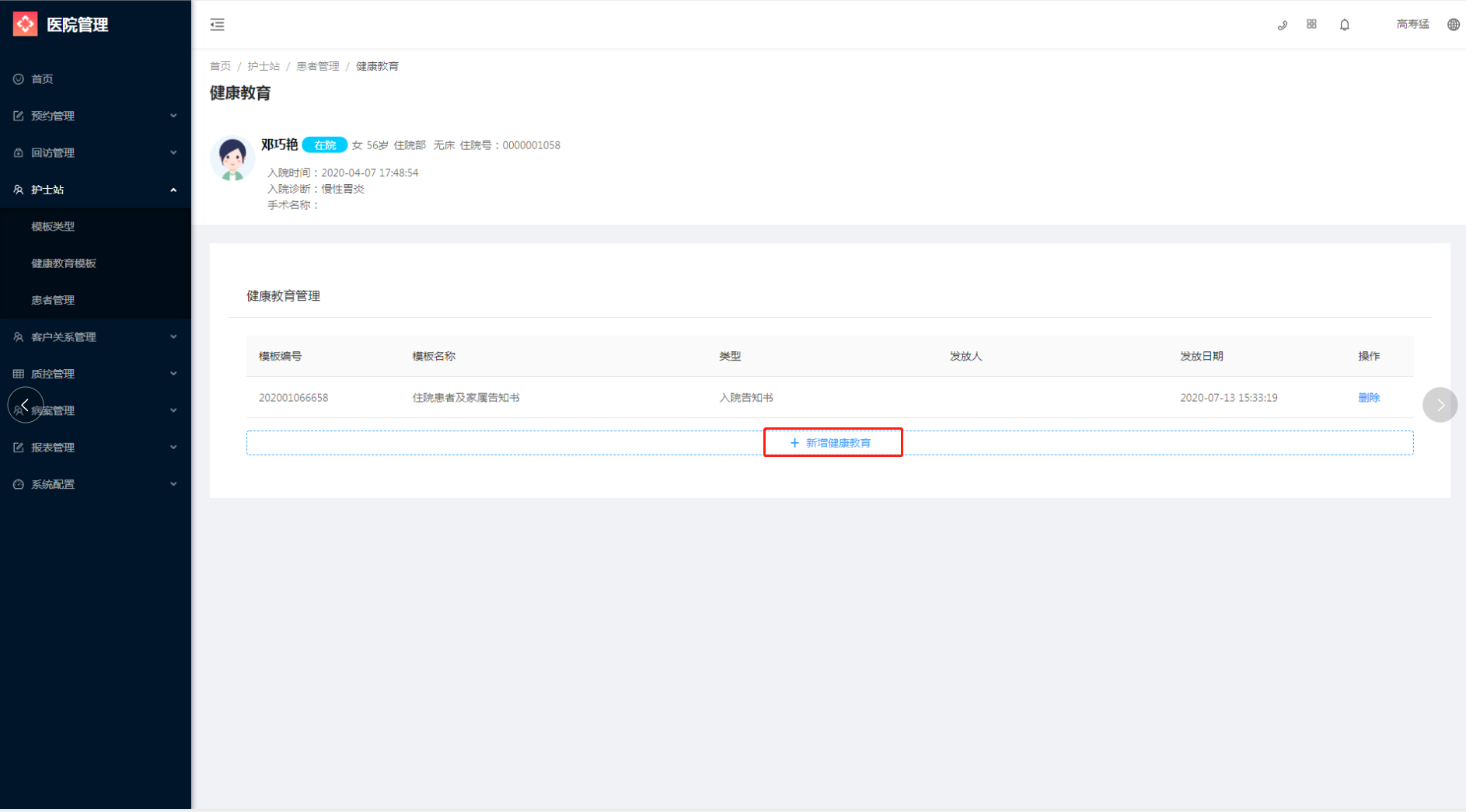Screen dimensions: 1466x812
Task: Click template number 202001066658
Action: click(293, 398)
